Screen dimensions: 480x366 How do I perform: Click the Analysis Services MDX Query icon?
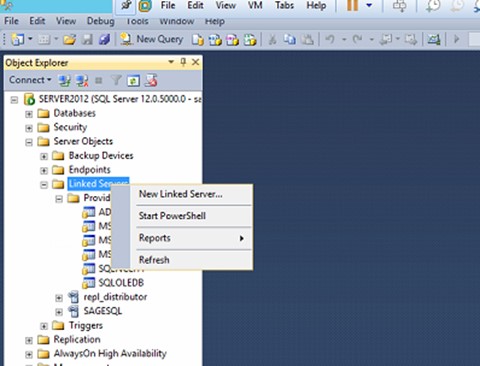pyautogui.click(x=215, y=40)
